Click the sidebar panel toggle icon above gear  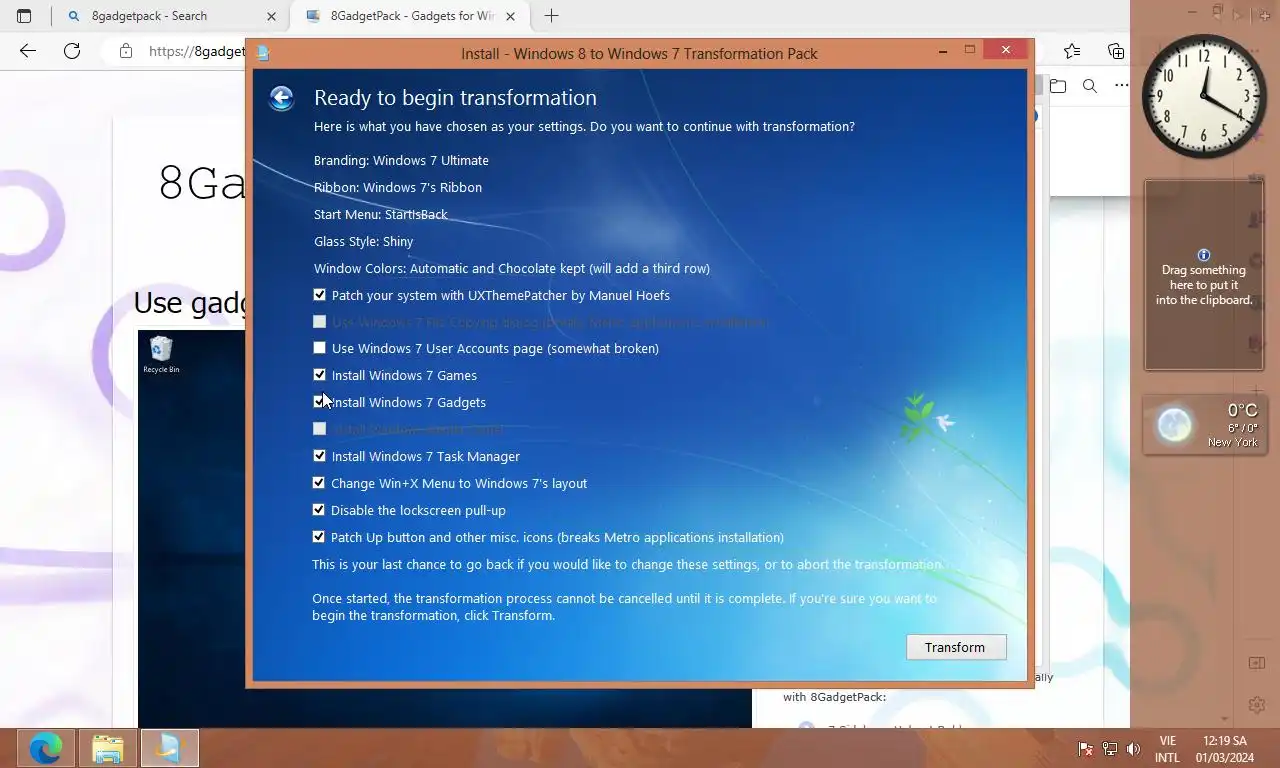click(1257, 663)
